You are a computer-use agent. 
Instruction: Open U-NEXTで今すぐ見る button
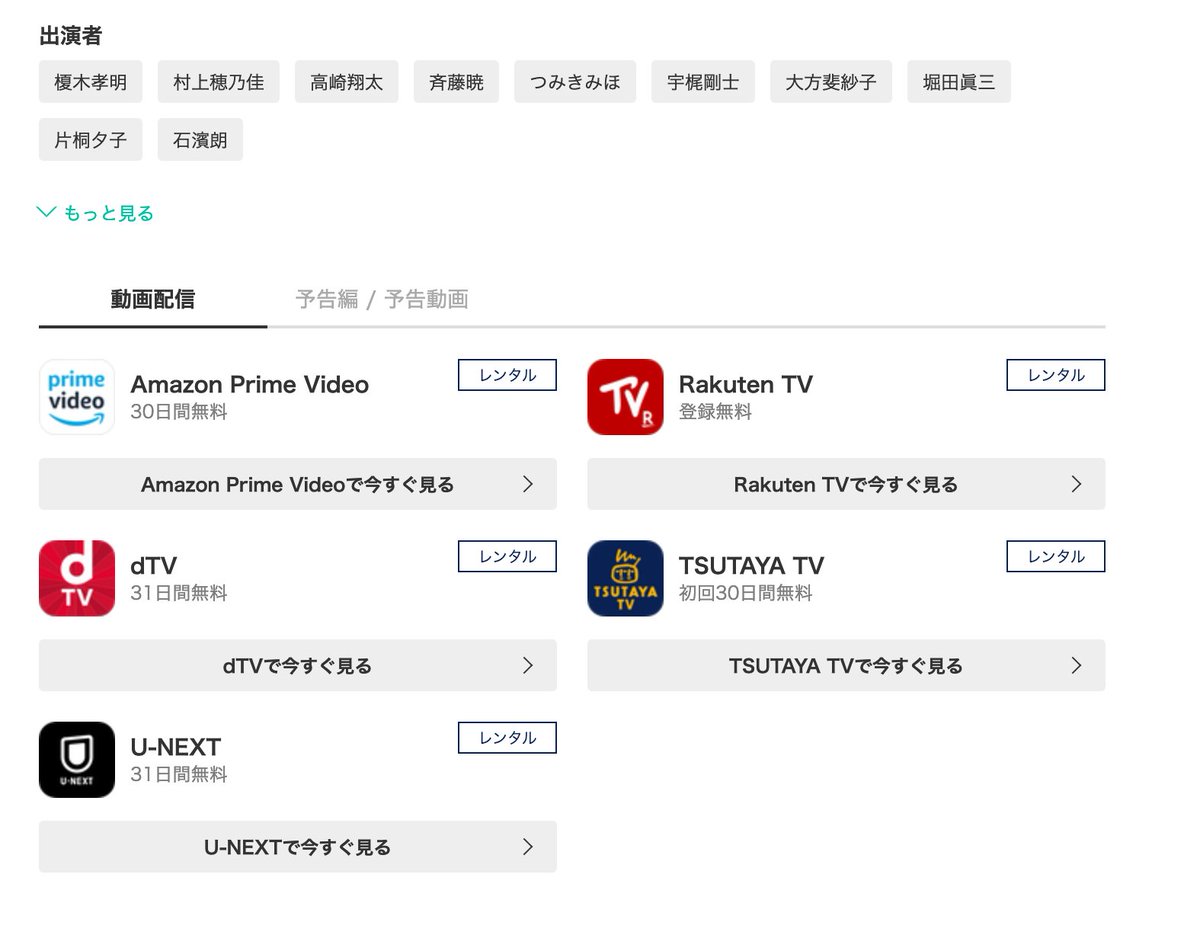pos(298,847)
